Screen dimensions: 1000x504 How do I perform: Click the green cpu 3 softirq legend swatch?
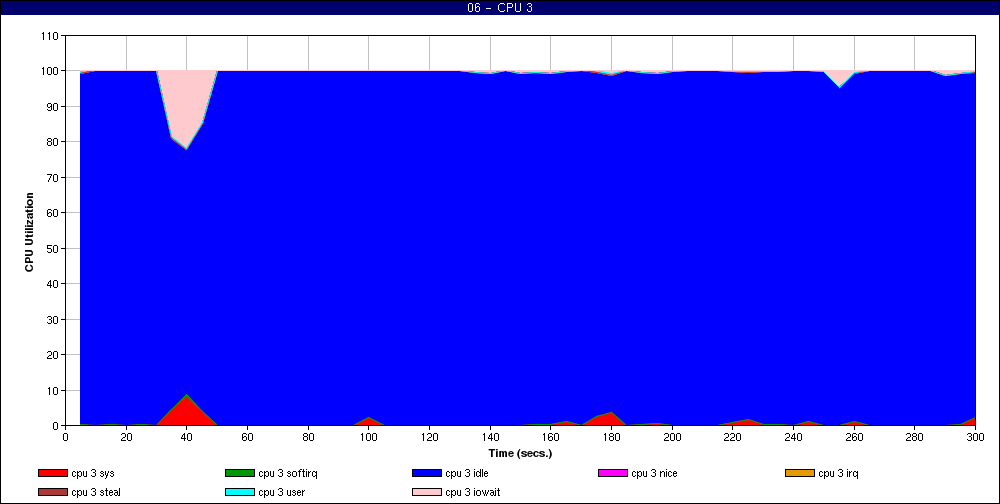tap(240, 473)
